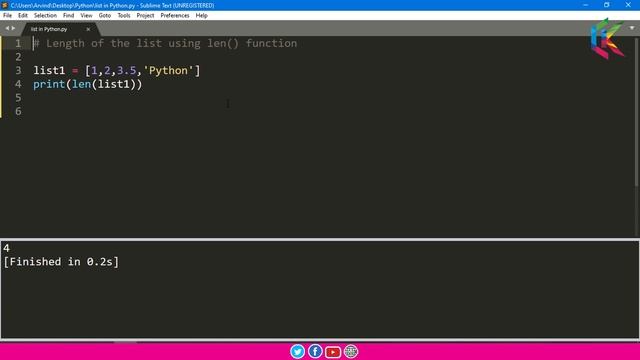Open the Help menu
The height and width of the screenshot is (360, 640).
pos(201,16)
